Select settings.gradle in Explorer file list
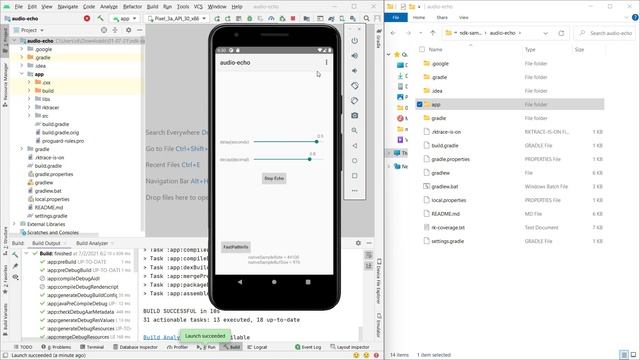Viewport: 640px width, 360px height. pyautogui.click(x=447, y=241)
